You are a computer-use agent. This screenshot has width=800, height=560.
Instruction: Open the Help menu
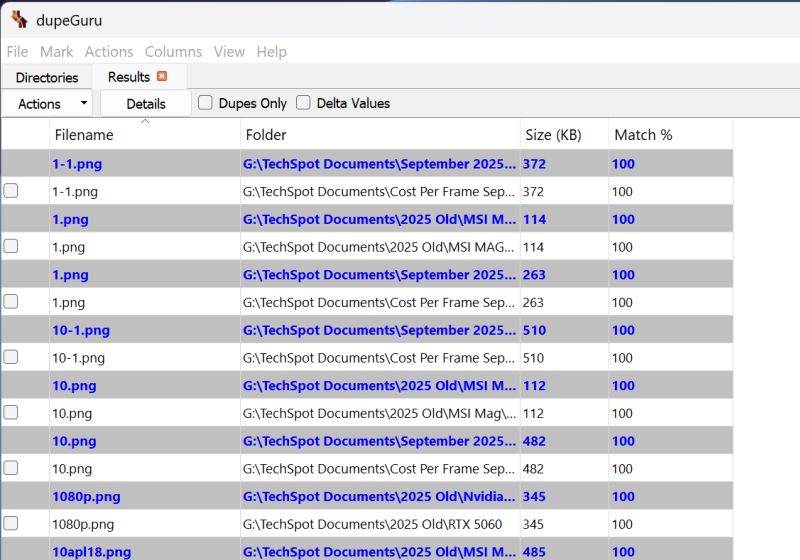point(271,52)
